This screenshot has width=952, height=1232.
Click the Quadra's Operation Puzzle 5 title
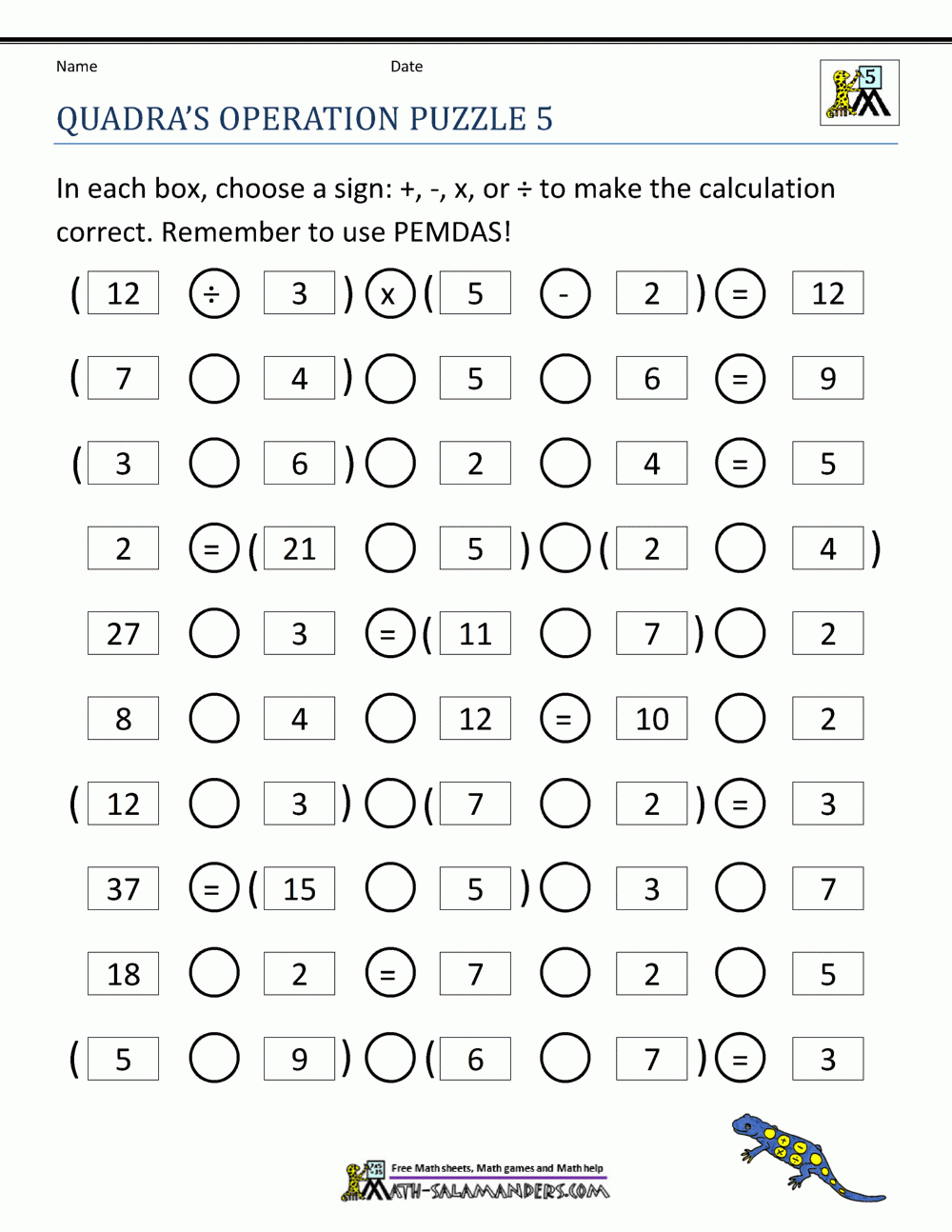coord(305,119)
